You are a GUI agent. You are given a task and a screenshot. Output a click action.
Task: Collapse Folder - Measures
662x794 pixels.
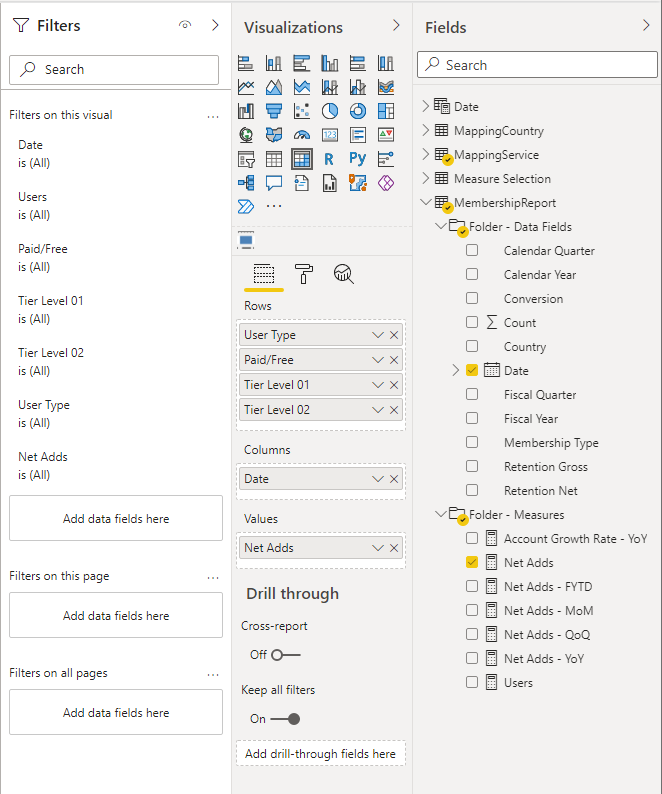tap(441, 514)
